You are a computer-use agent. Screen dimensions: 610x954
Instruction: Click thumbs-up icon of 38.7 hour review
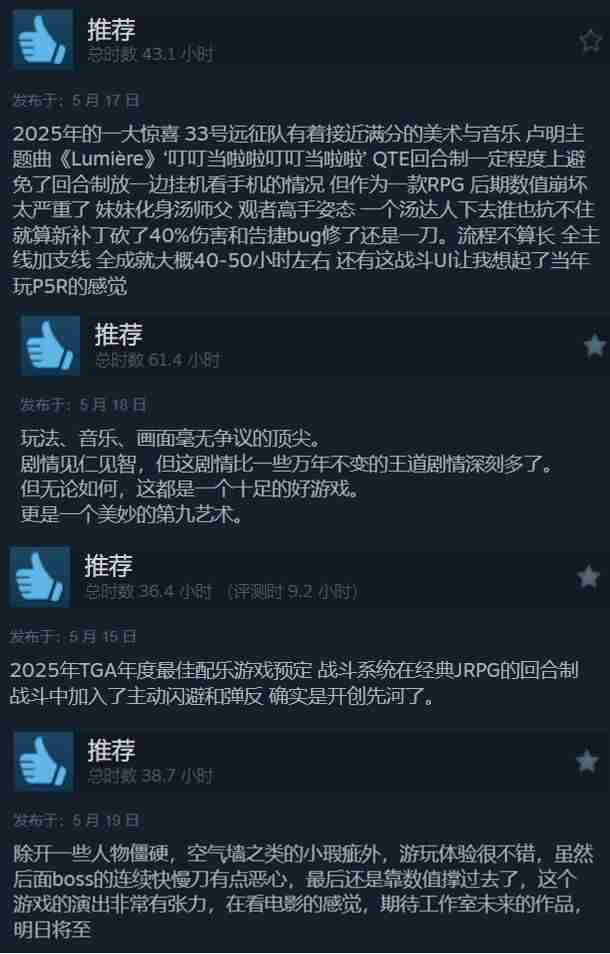pyautogui.click(x=43, y=761)
